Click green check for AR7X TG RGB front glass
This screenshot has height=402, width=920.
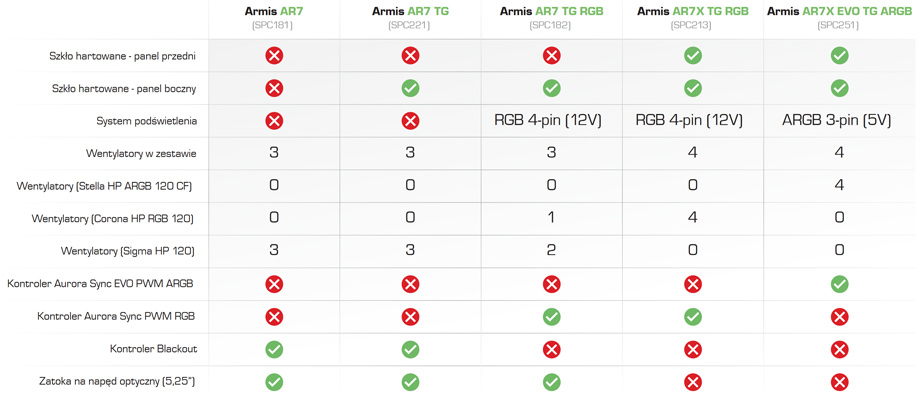click(x=693, y=56)
